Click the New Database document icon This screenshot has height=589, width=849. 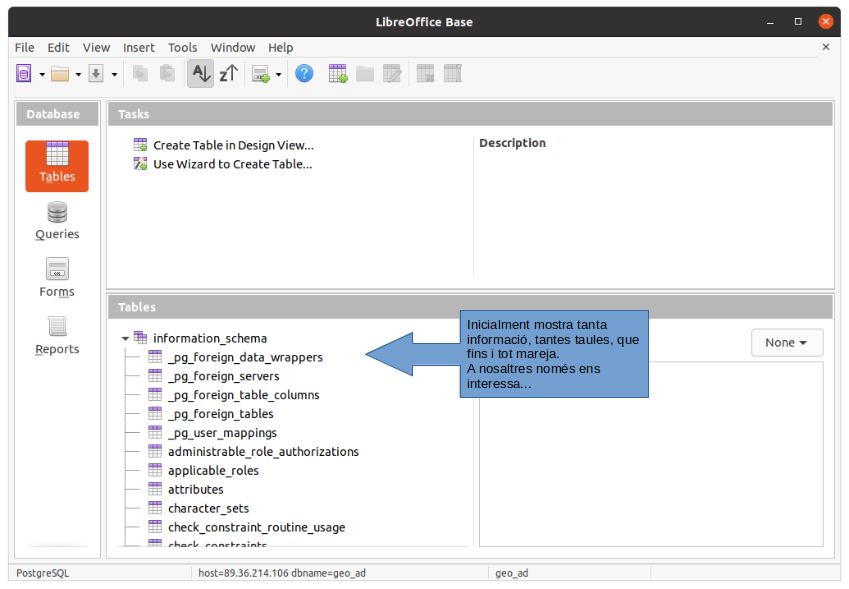click(24, 73)
